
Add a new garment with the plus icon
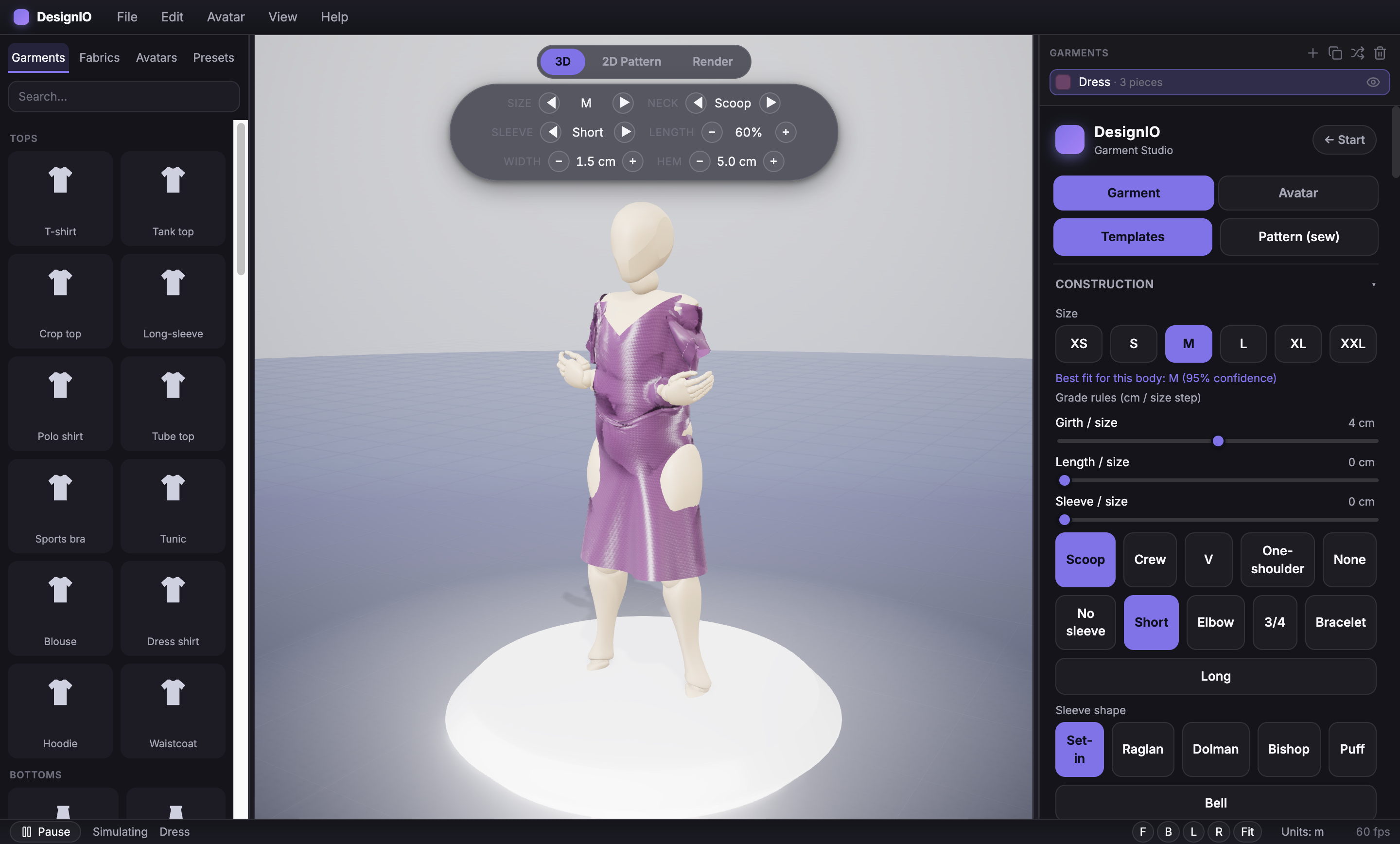click(x=1312, y=53)
